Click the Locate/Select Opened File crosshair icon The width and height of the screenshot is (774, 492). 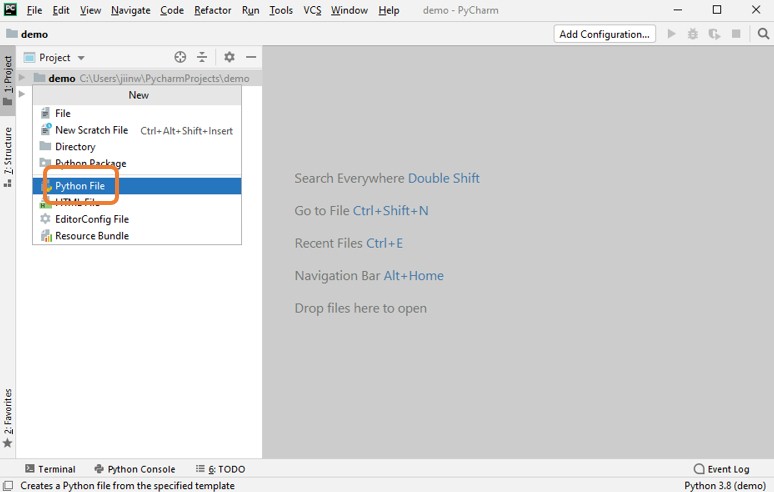(x=180, y=57)
